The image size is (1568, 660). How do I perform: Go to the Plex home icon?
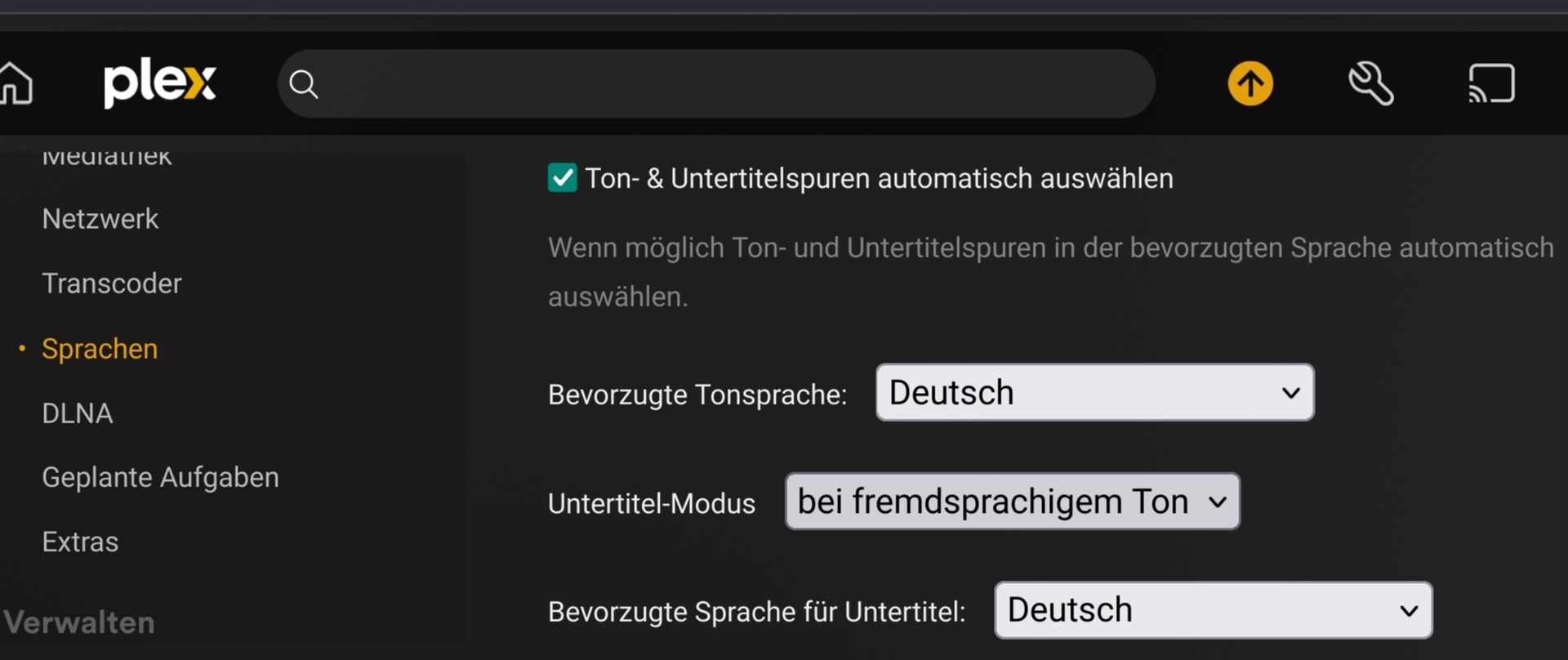tap(16, 83)
